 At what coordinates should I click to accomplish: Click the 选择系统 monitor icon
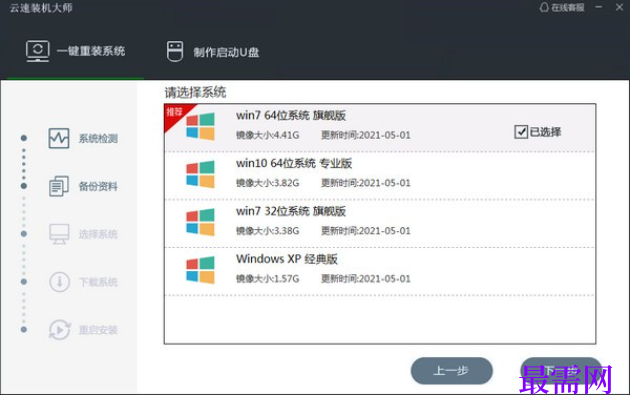59,234
